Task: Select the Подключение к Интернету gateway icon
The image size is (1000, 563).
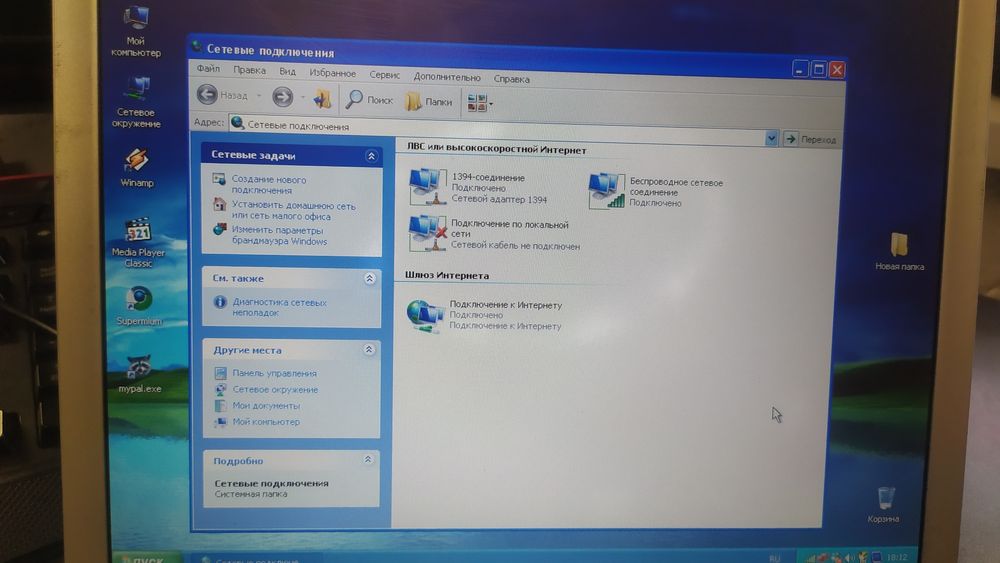Action: click(x=425, y=316)
